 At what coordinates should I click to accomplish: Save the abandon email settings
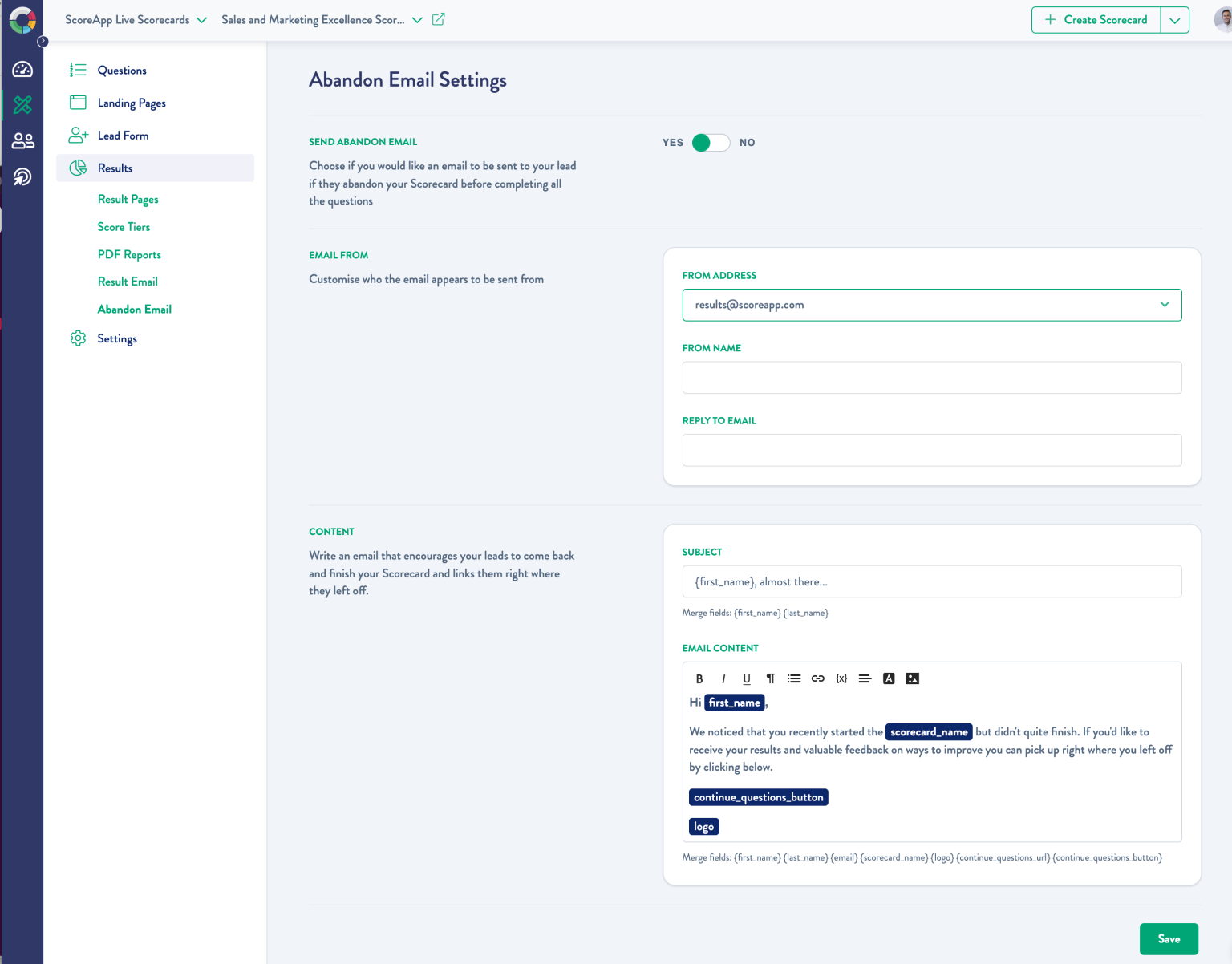tap(1169, 939)
